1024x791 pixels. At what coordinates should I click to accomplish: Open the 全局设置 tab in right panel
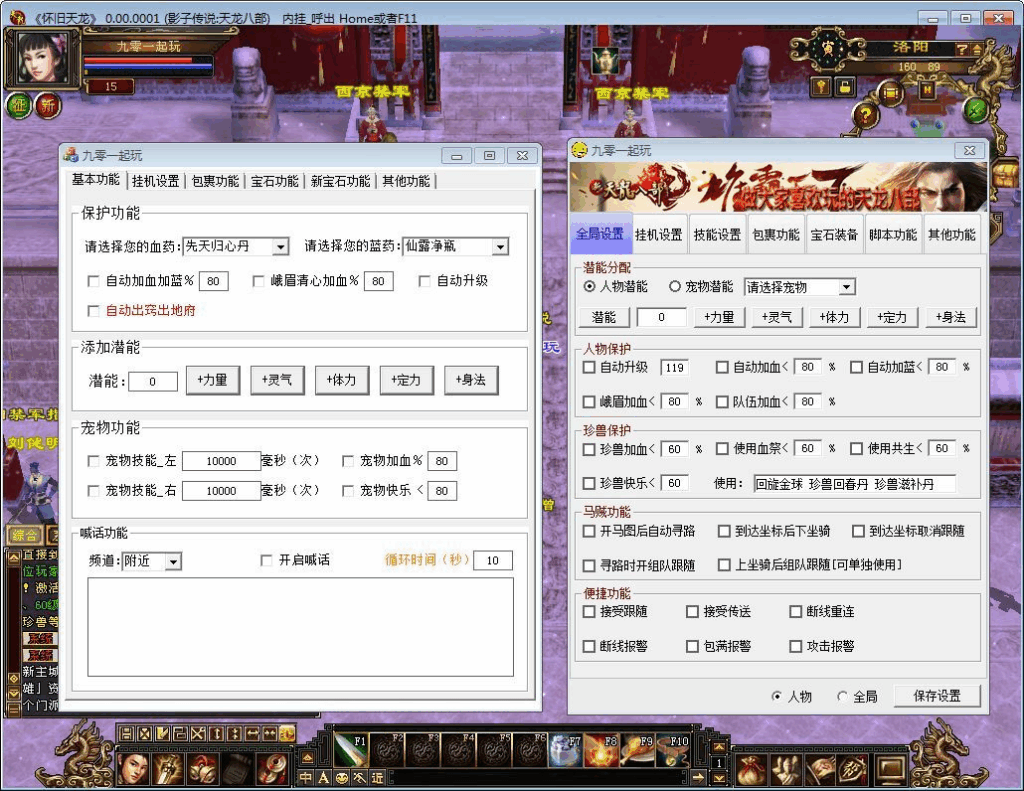pyautogui.click(x=603, y=234)
